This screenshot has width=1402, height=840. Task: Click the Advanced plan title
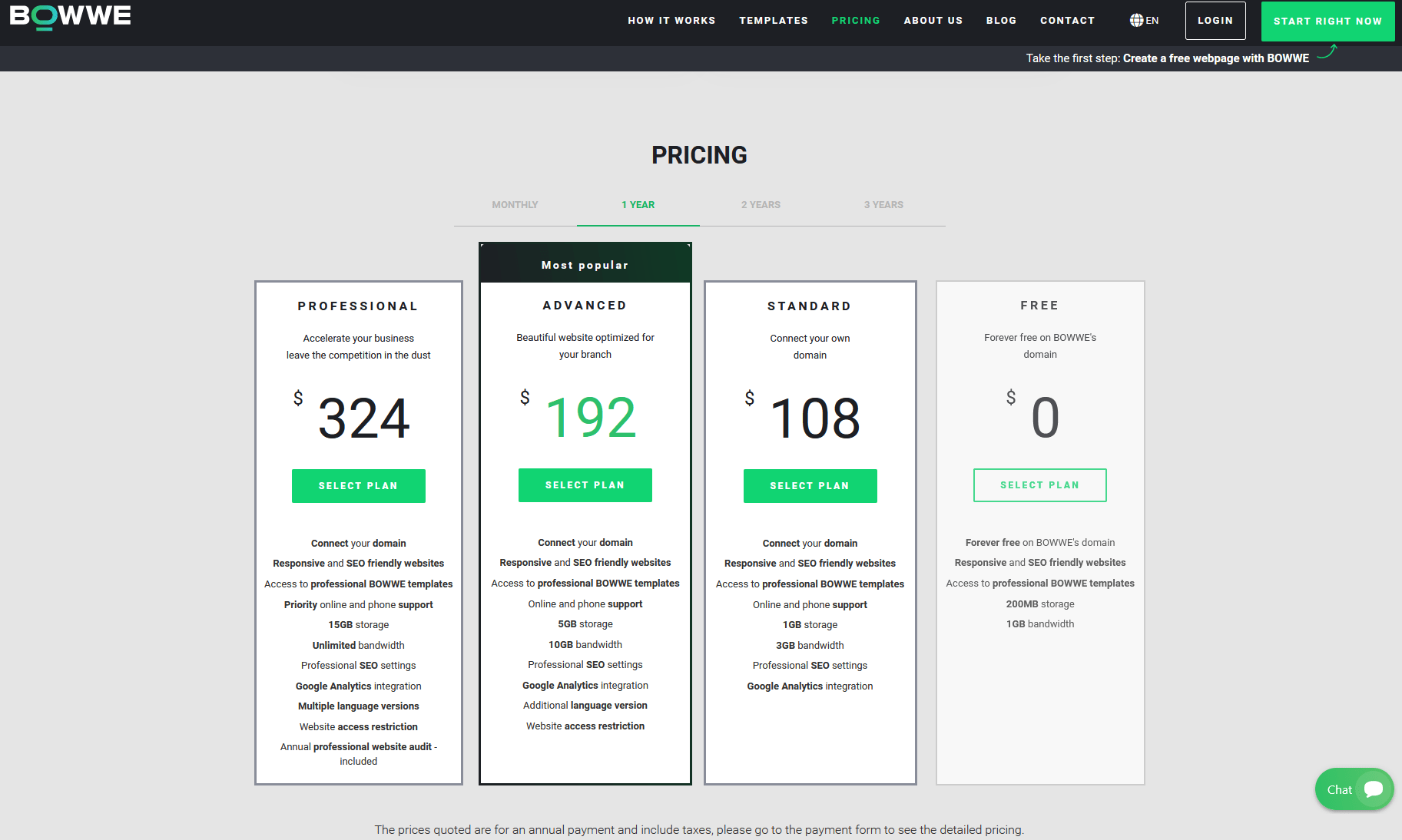(585, 306)
